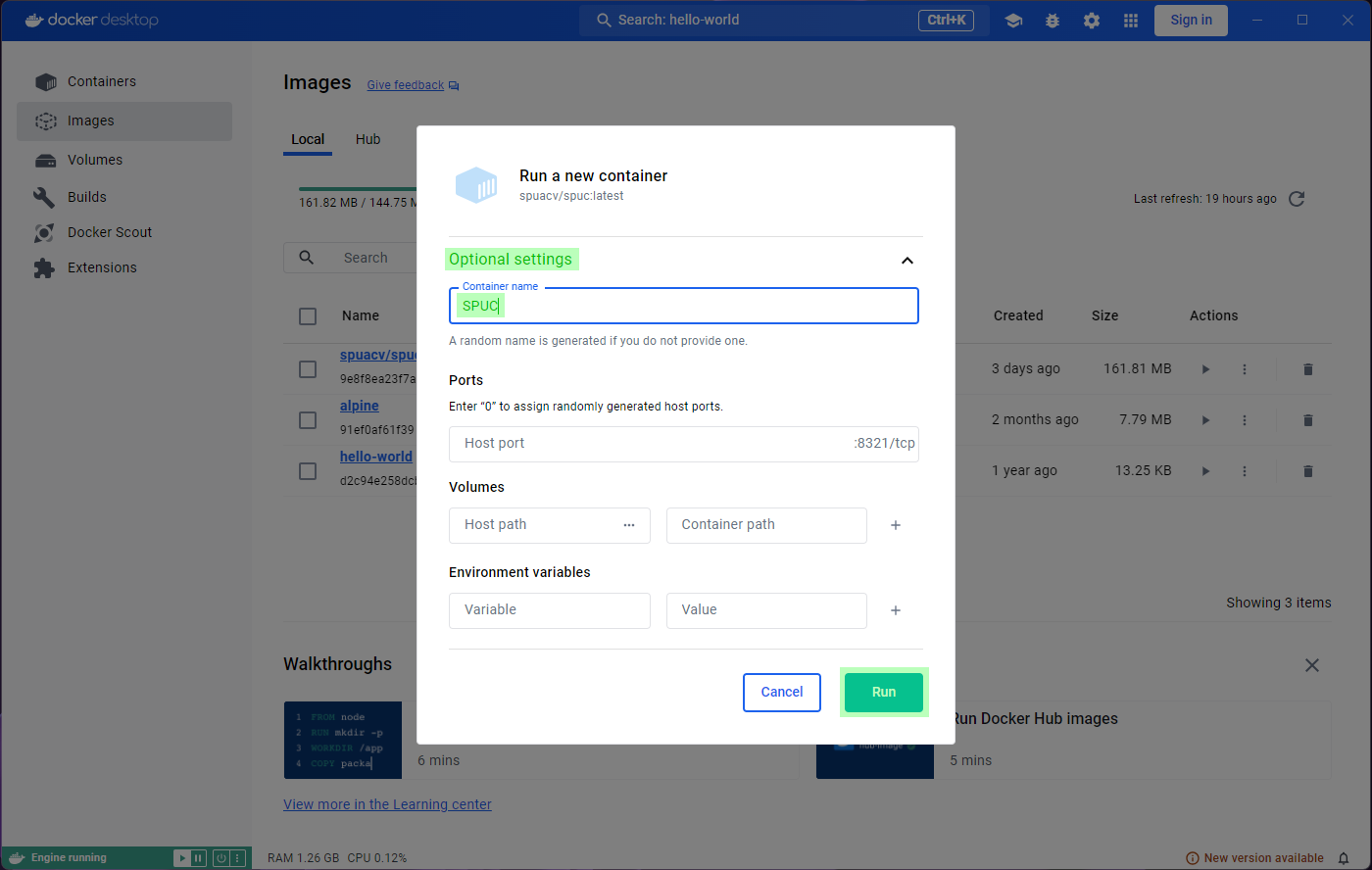This screenshot has height=870, width=1372.
Task: Open the spuacv/spuc image link
Action: tap(378, 355)
